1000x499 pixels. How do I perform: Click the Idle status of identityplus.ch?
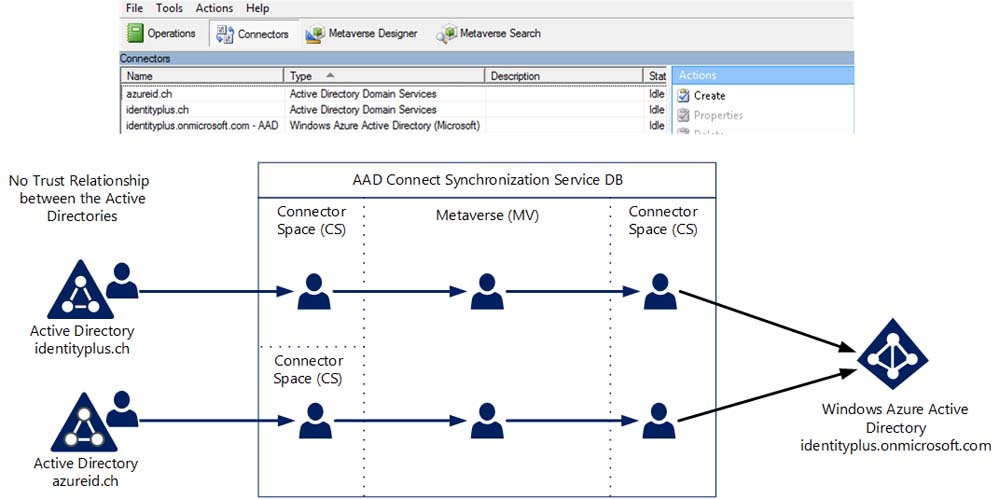(x=656, y=110)
